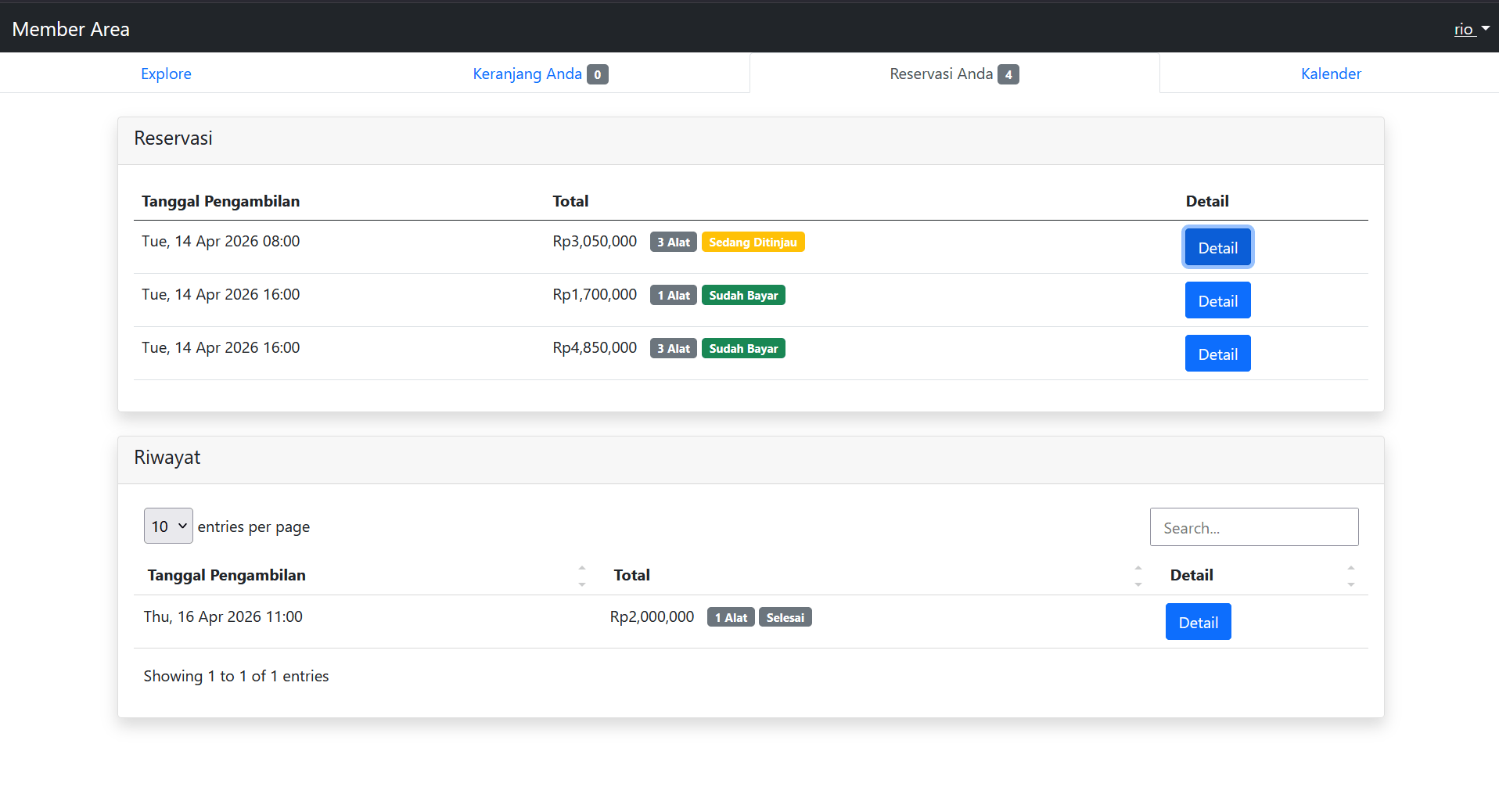Click the Rp3,050,000 total amount

595,241
